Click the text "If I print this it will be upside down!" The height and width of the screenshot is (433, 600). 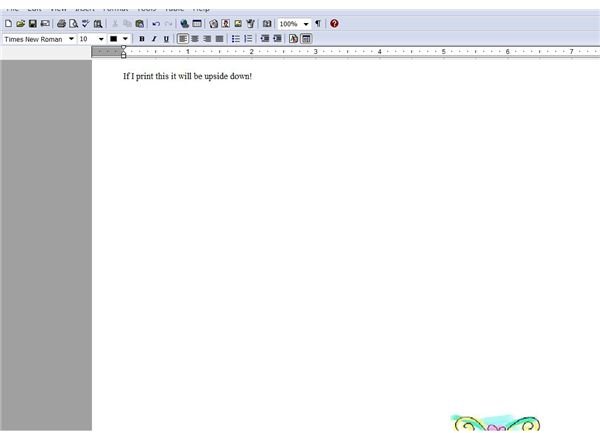coord(188,76)
